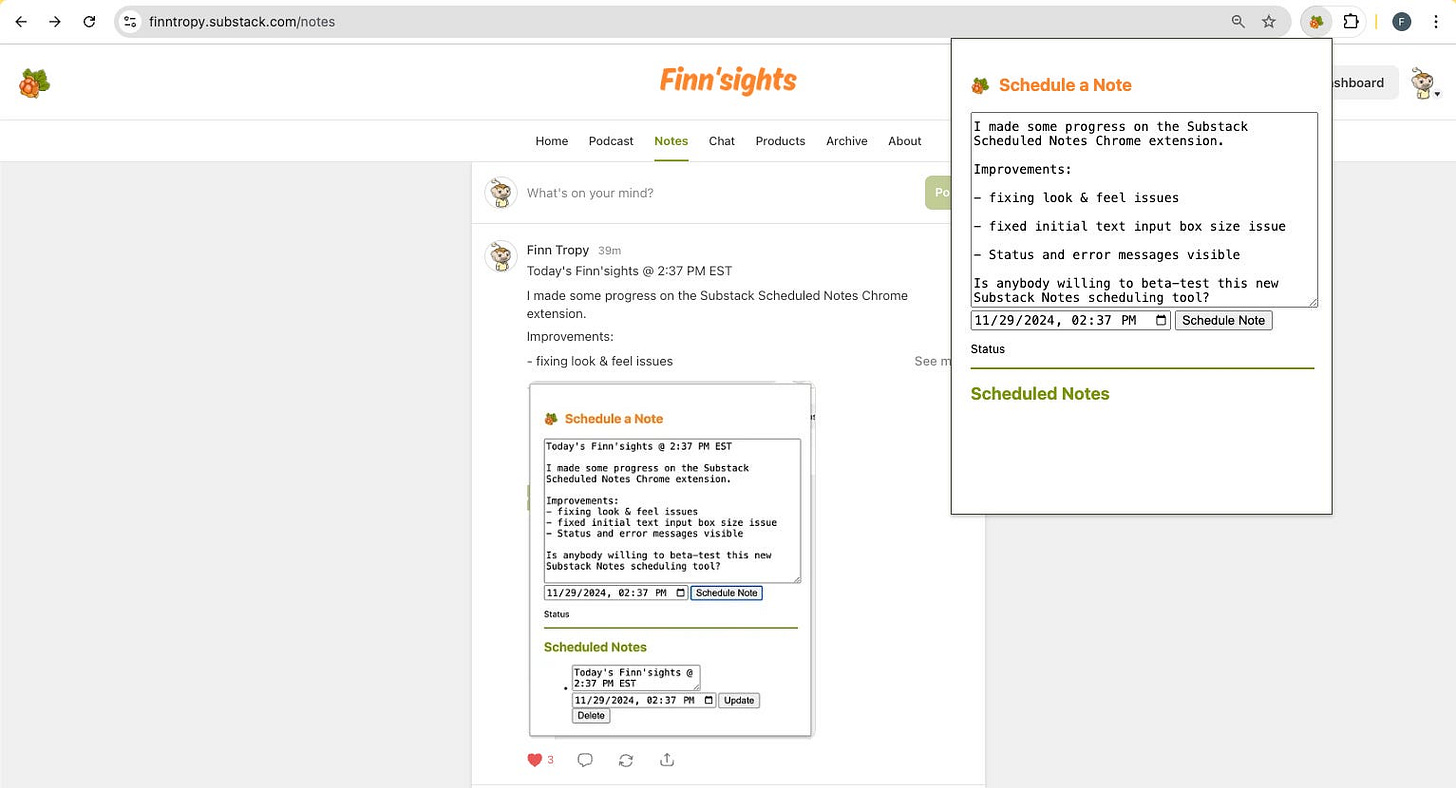Screen dimensions: 1456x788
Task: Restack the note with the restack icon
Action: click(626, 760)
